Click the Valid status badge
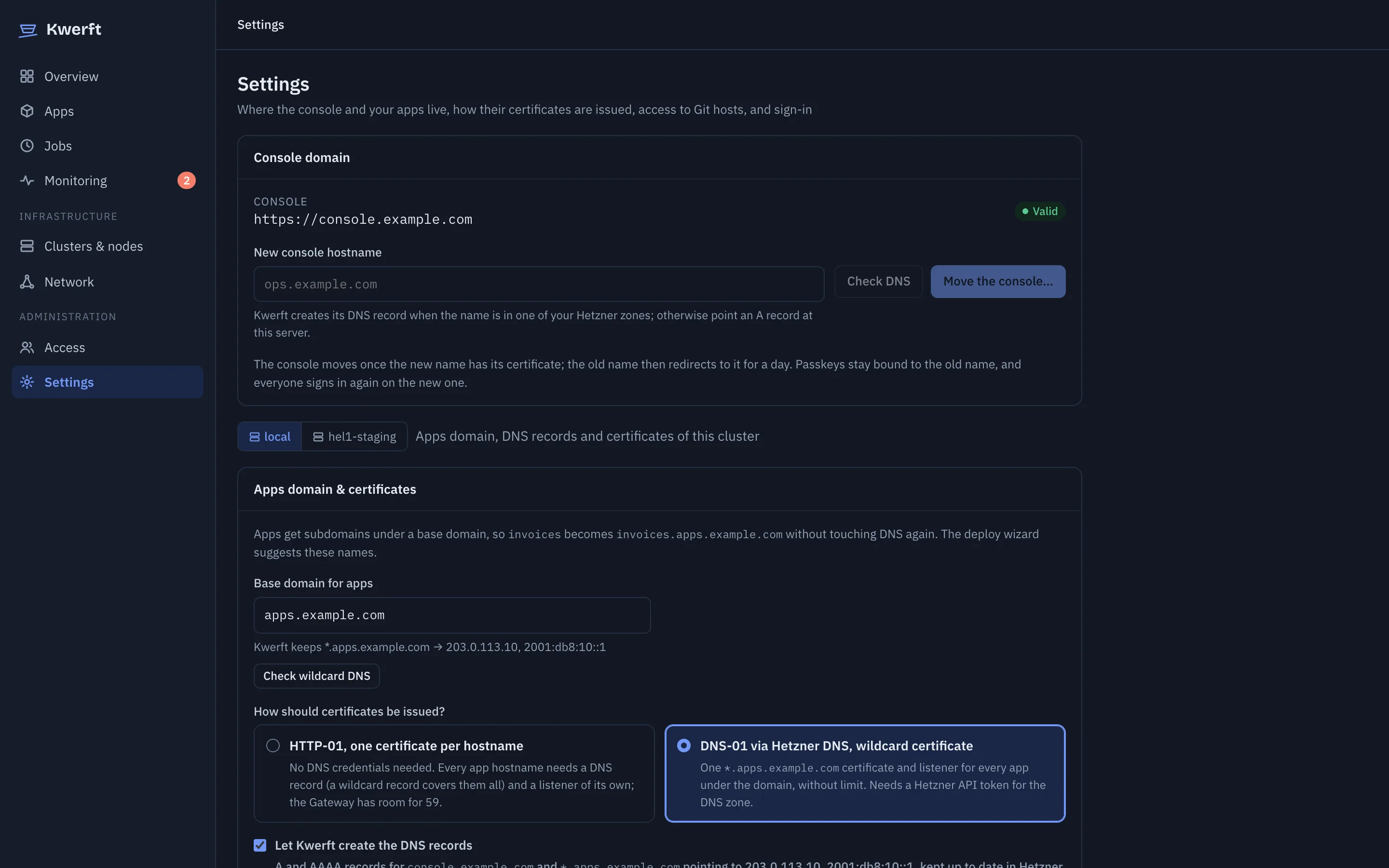 pyautogui.click(x=1040, y=211)
